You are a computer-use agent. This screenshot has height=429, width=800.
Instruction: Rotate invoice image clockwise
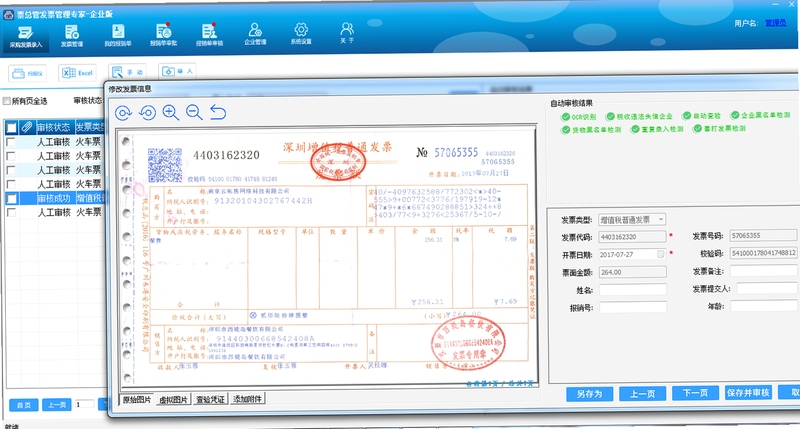click(123, 113)
